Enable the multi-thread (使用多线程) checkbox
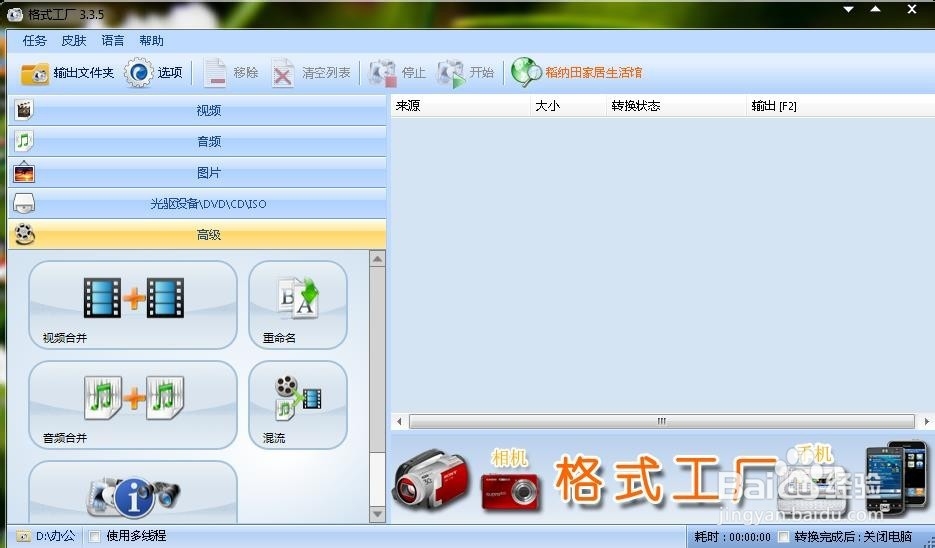The image size is (935, 548). click(x=94, y=536)
